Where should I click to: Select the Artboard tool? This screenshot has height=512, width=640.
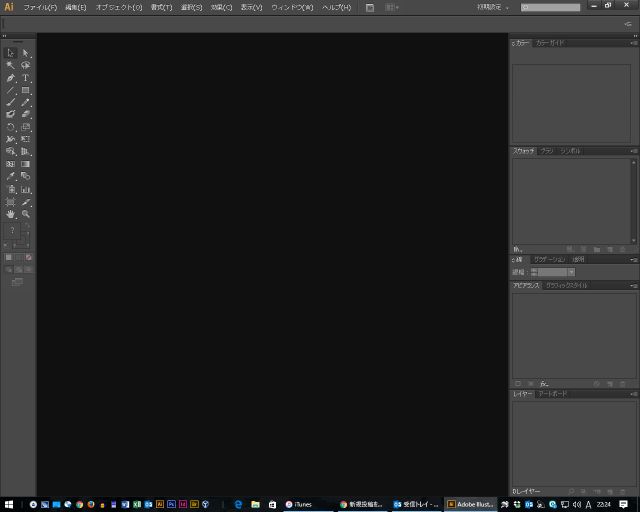11,202
